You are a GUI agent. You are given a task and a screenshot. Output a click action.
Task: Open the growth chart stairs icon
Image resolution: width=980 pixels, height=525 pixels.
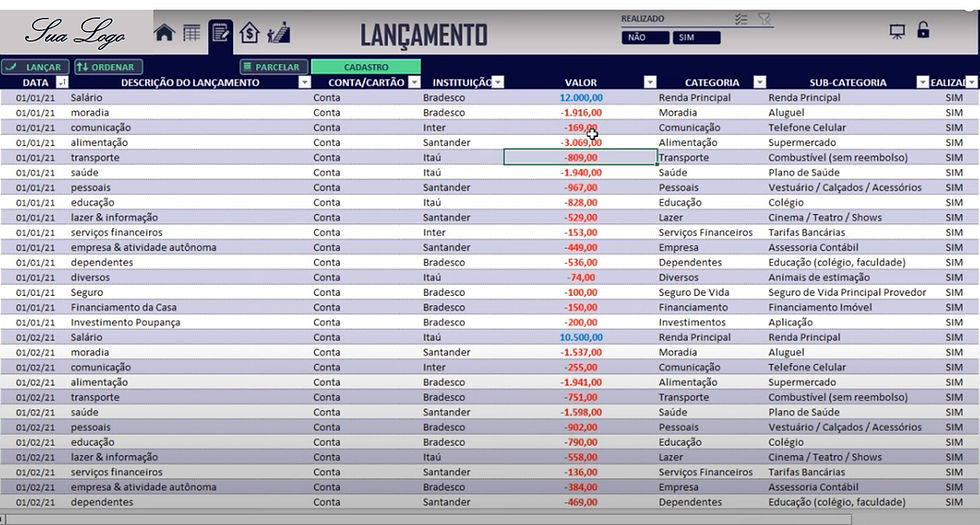[x=279, y=32]
